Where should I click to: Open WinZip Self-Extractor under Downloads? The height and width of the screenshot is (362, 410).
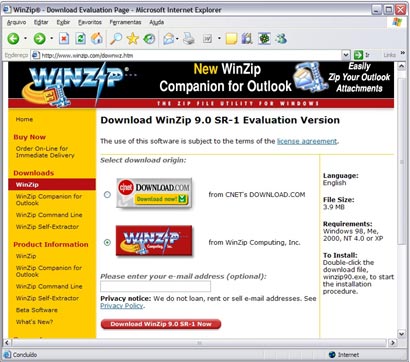coord(47,227)
